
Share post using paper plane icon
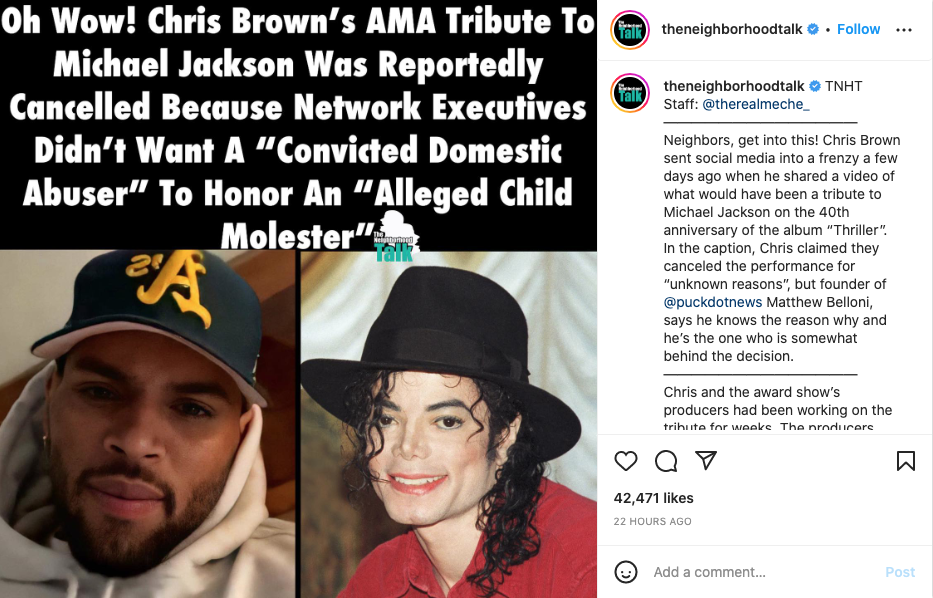click(706, 460)
